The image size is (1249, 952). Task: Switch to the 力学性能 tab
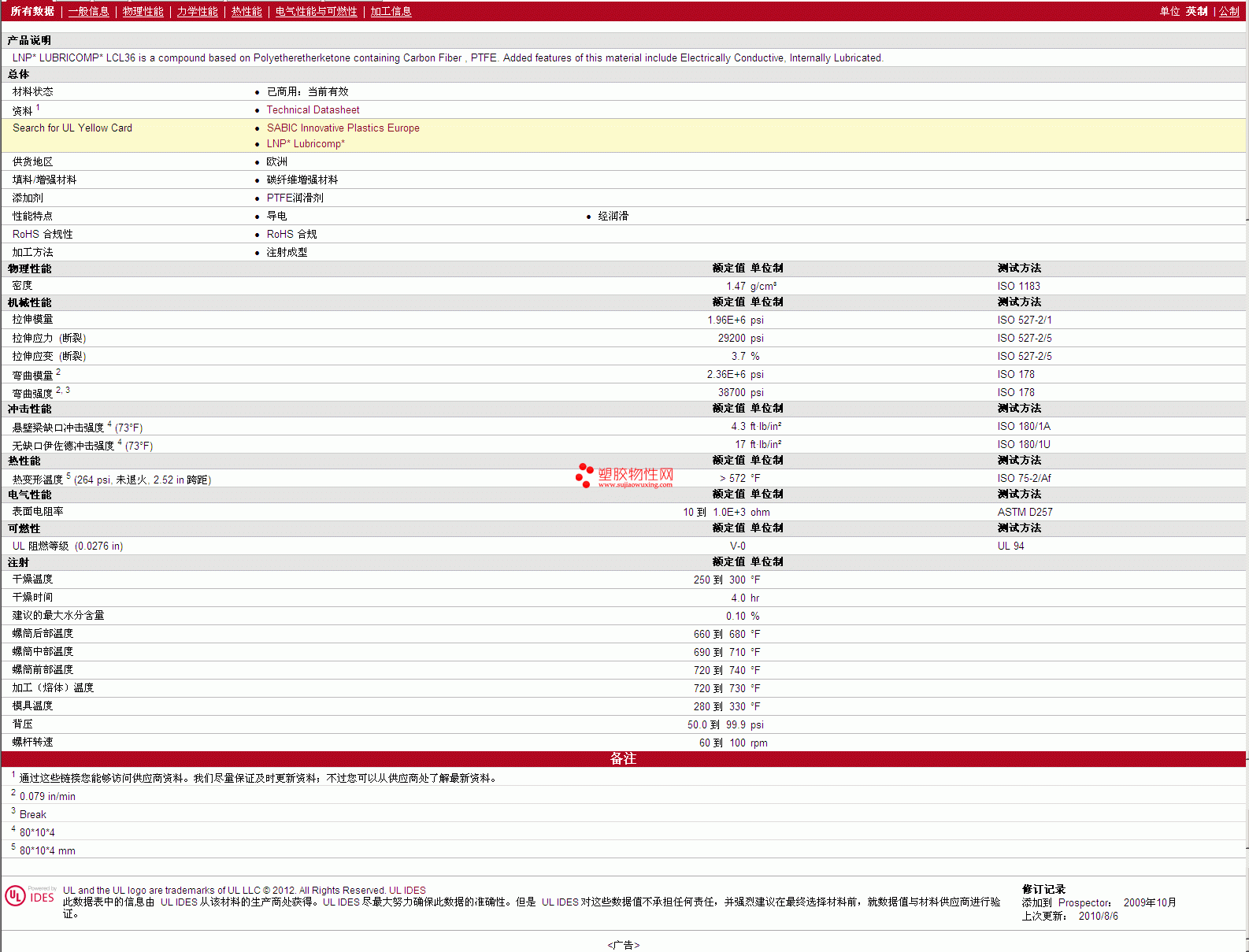pos(197,11)
